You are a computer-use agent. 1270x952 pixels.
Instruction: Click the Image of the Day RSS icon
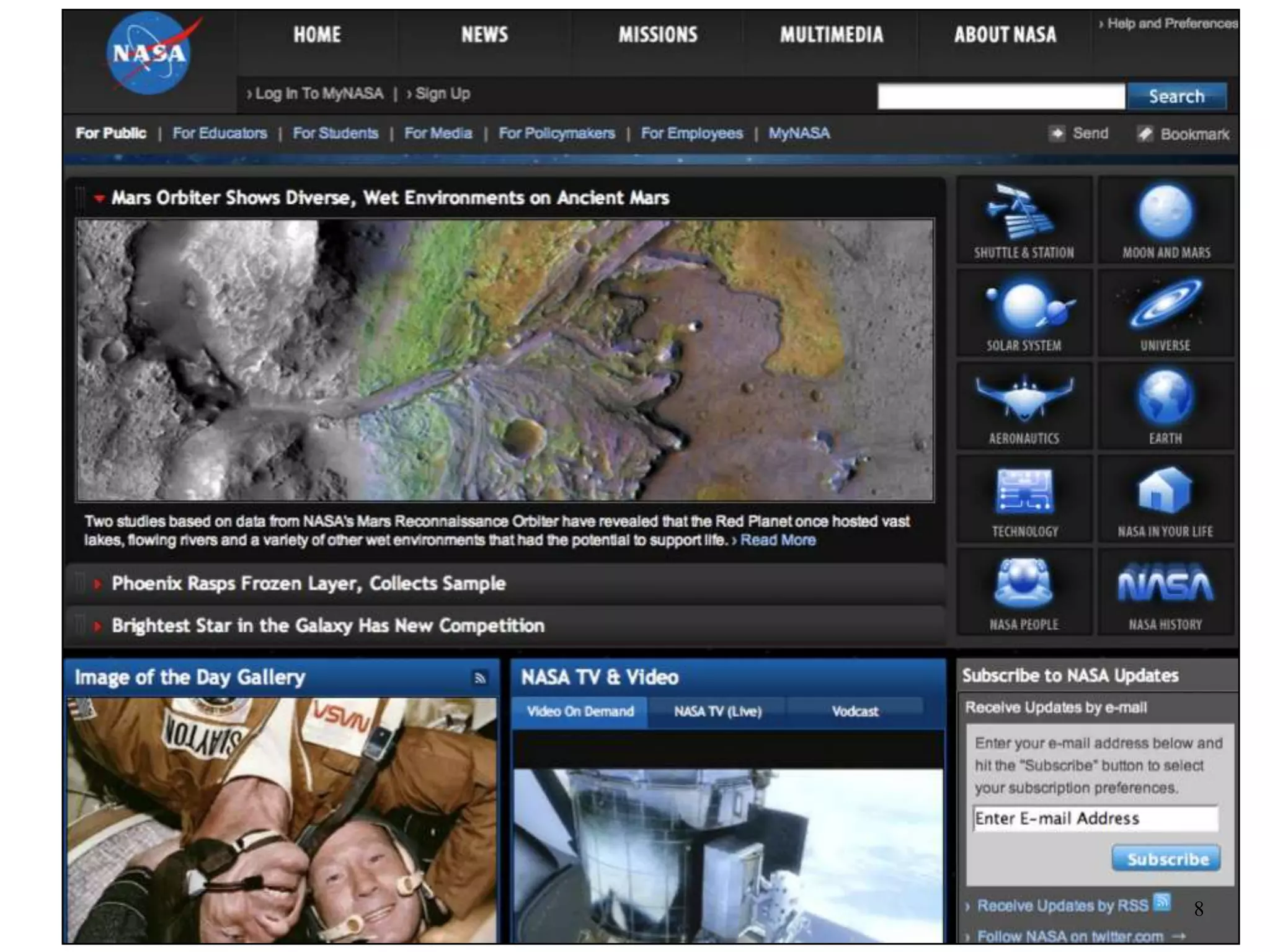[480, 677]
